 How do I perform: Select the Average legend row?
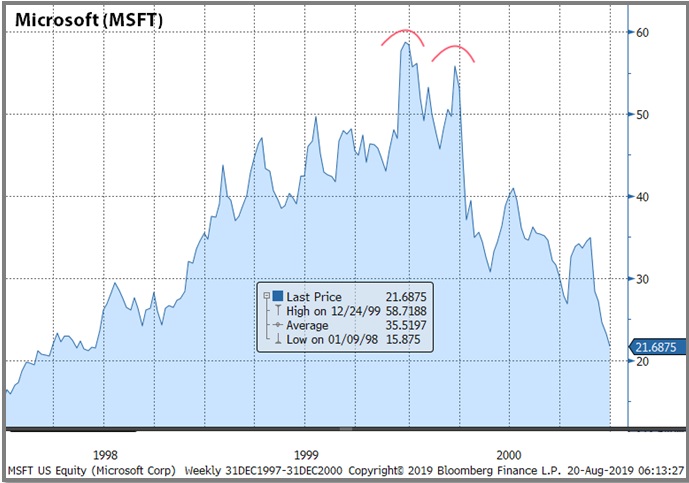pyautogui.click(x=309, y=326)
